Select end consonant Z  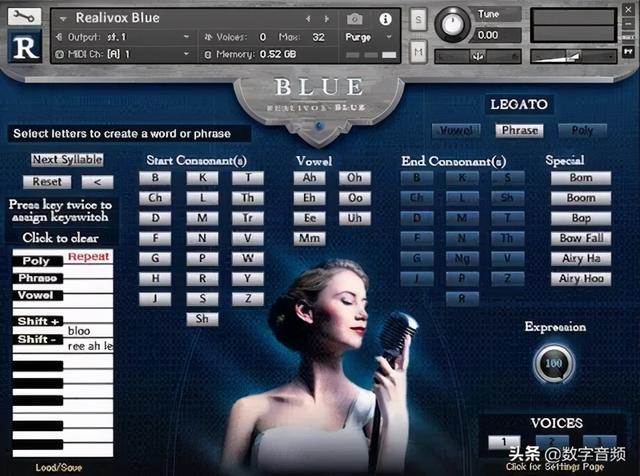[507, 279]
